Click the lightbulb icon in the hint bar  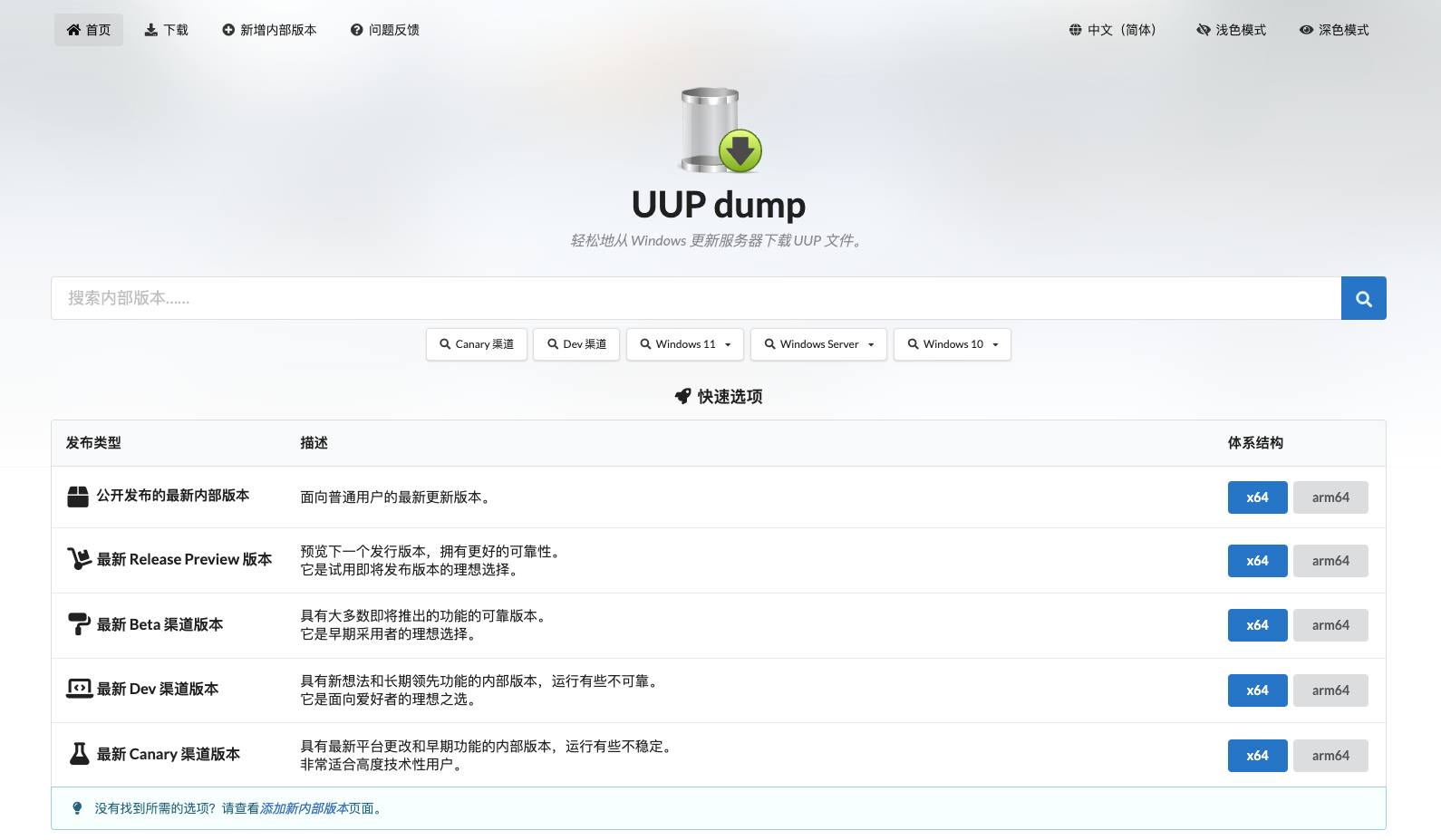[x=77, y=808]
